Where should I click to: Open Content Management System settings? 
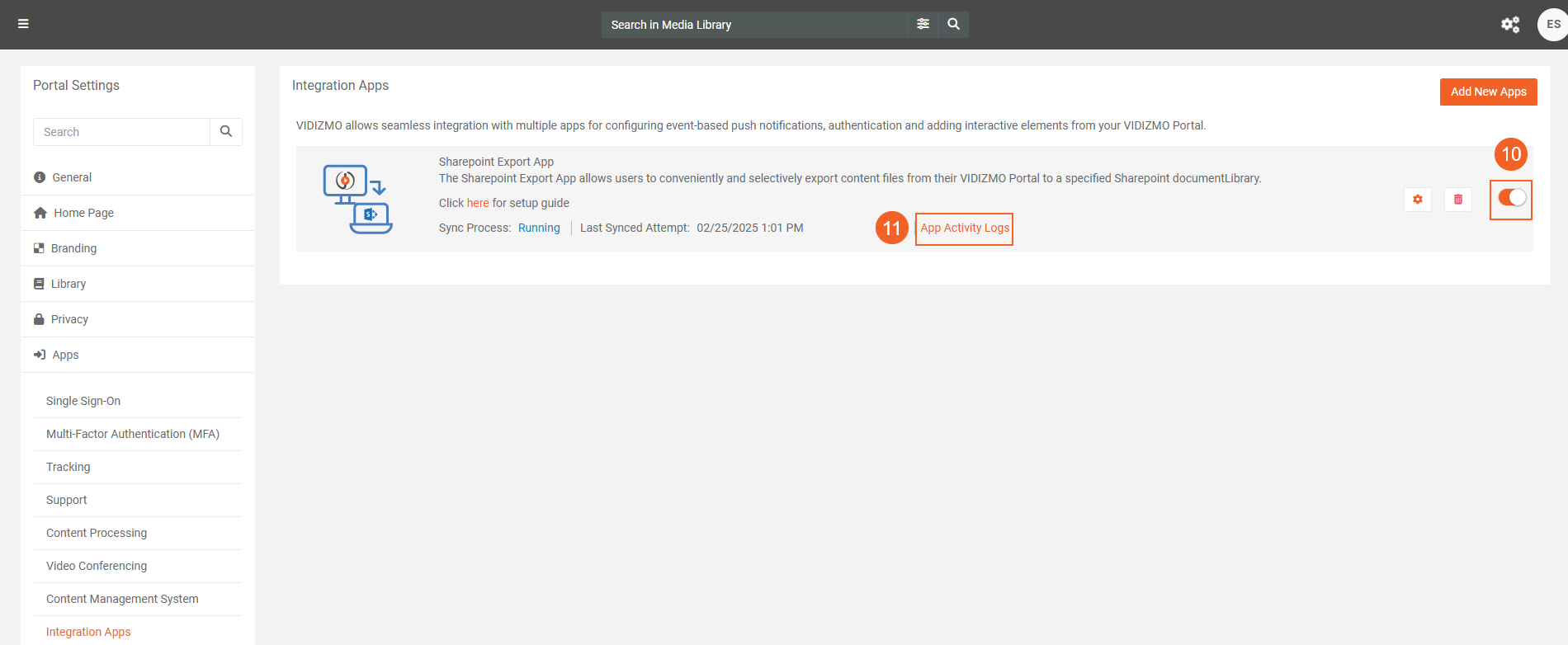(122, 599)
